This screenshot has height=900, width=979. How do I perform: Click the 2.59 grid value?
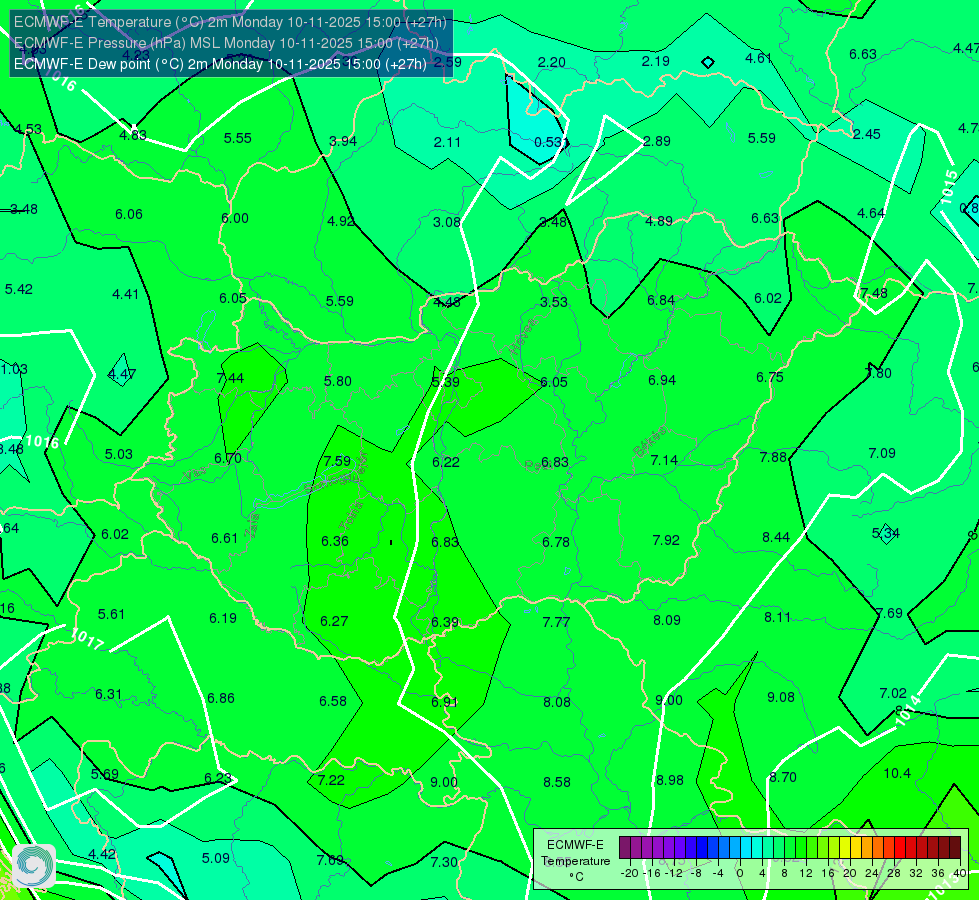(448, 62)
